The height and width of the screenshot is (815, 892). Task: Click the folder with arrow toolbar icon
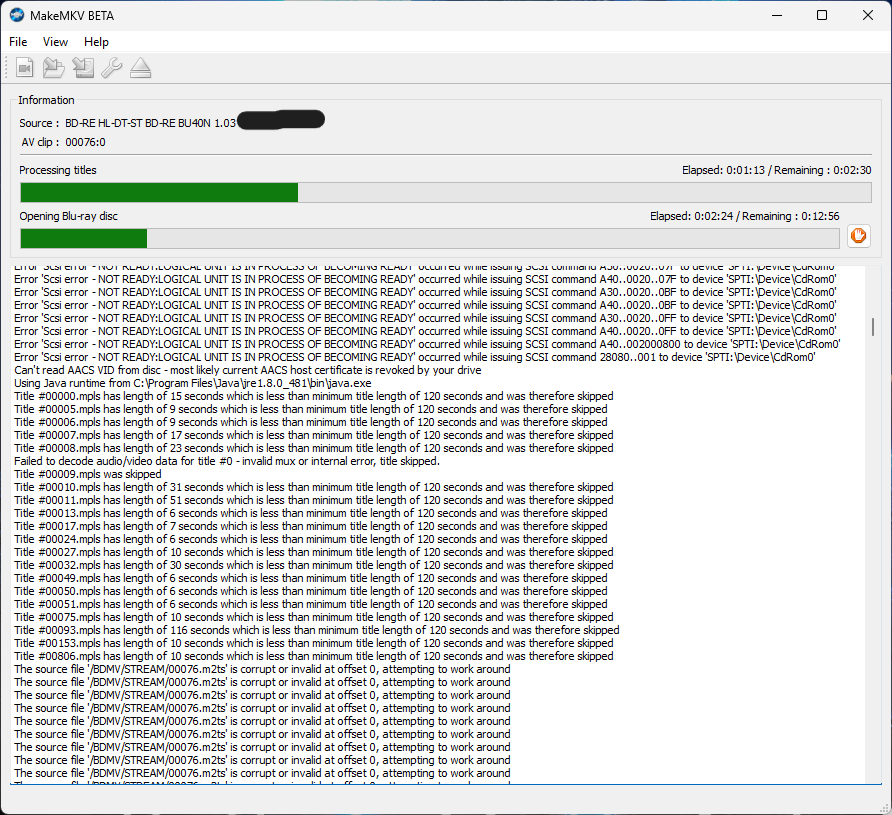54,68
